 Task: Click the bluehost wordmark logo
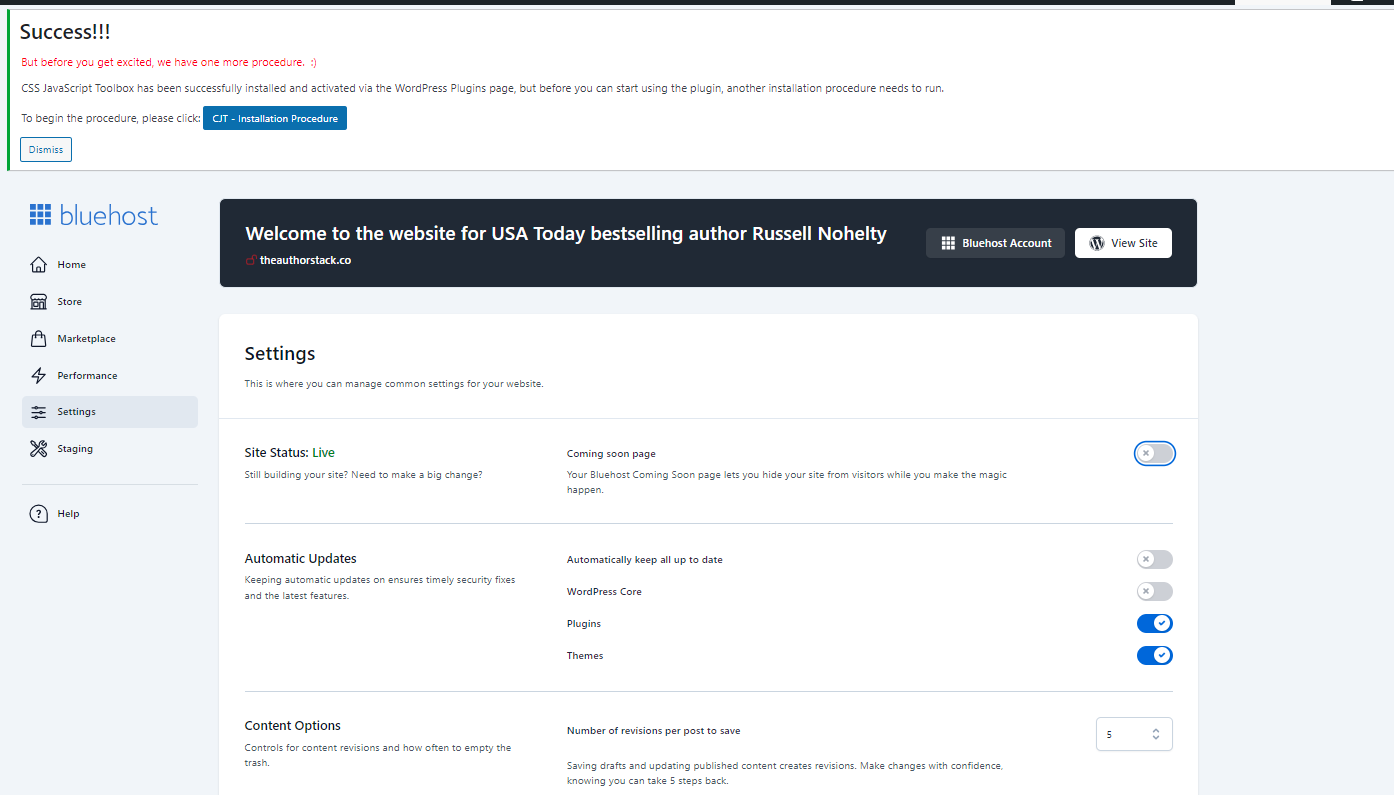[x=109, y=215]
